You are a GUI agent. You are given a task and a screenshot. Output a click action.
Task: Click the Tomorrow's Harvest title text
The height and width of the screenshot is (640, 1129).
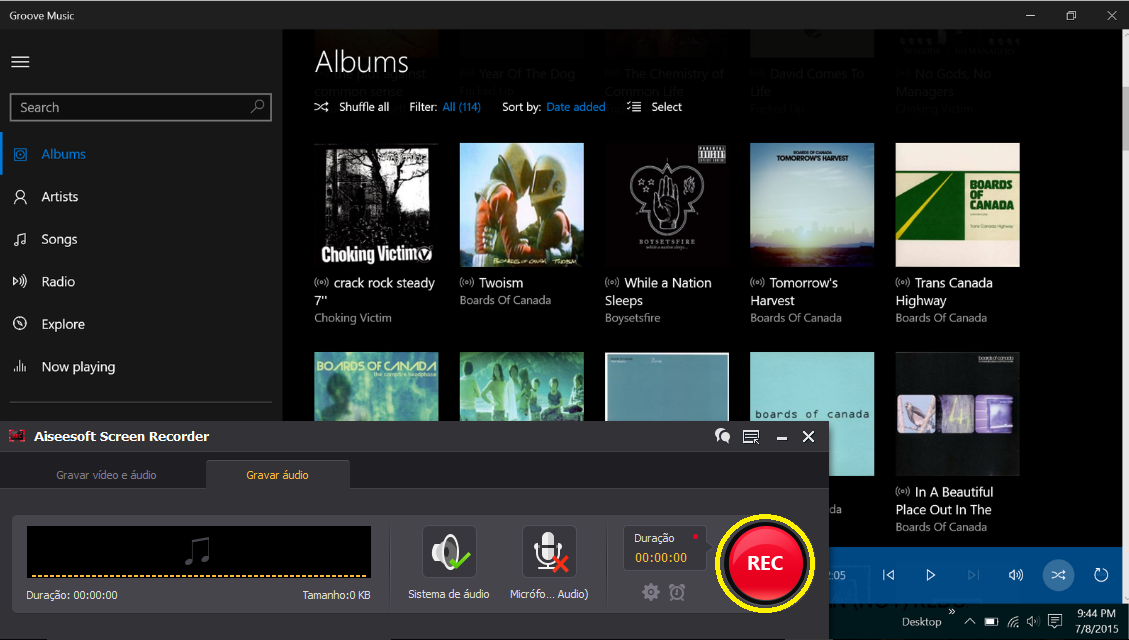(794, 292)
